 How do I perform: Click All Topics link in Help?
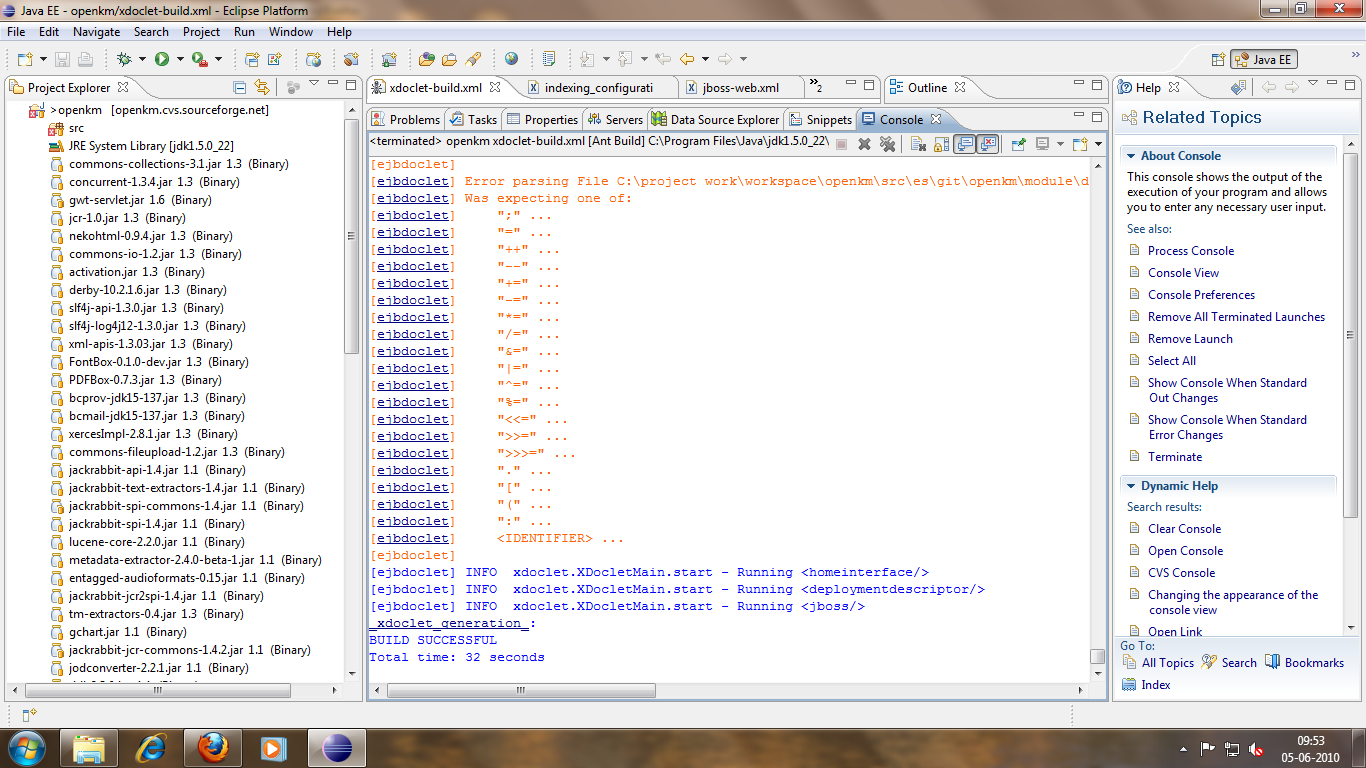[1168, 663]
